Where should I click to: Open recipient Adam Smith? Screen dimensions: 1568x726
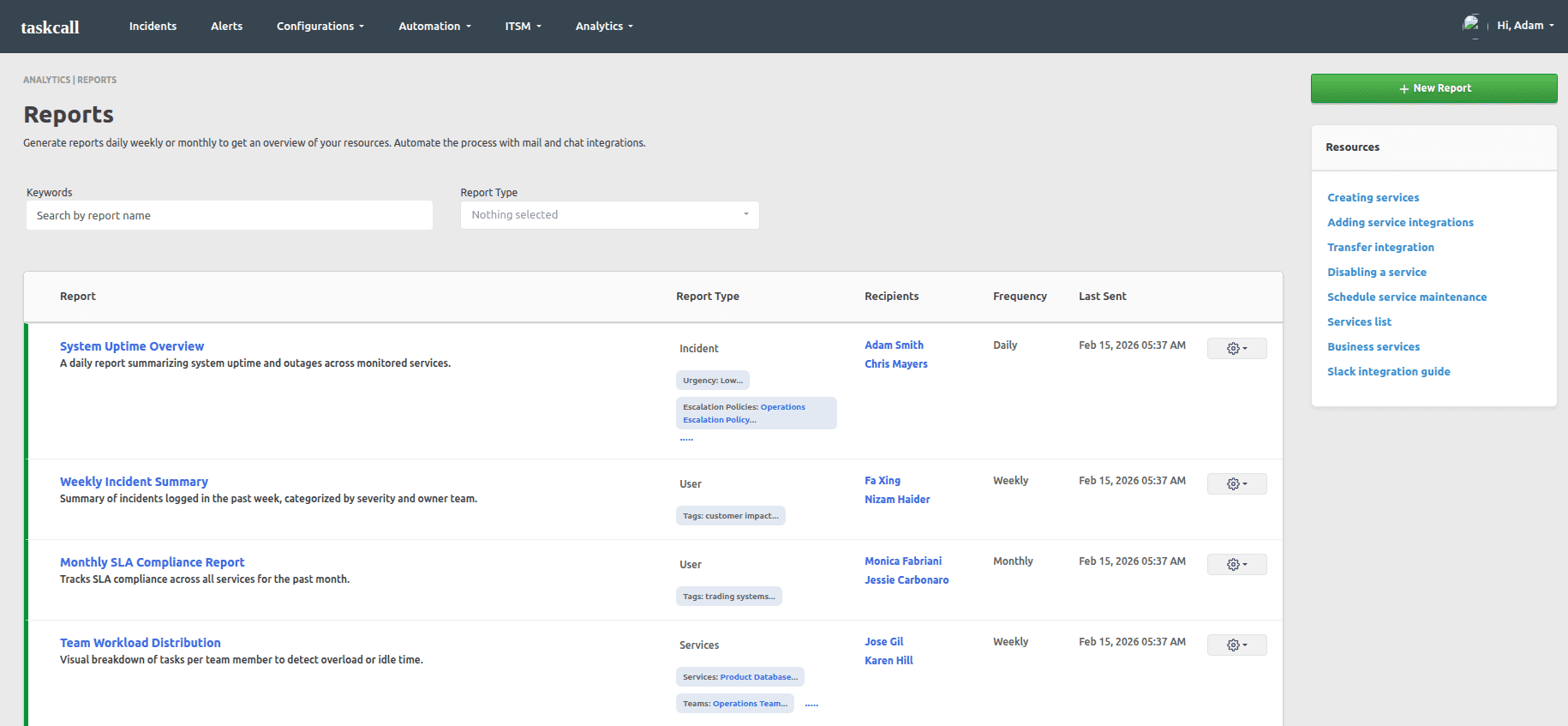(x=894, y=345)
